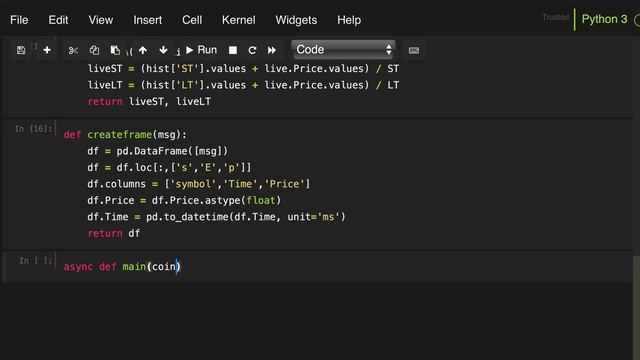The width and height of the screenshot is (640, 360).
Task: Click the 'df = pd.DataFrame([msg])' line
Action: (x=158, y=151)
